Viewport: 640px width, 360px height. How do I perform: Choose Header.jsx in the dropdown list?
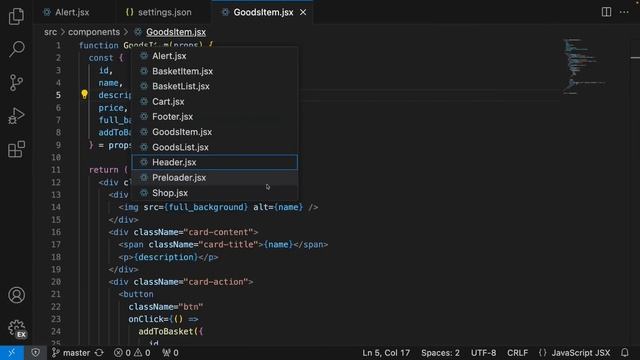[215, 162]
